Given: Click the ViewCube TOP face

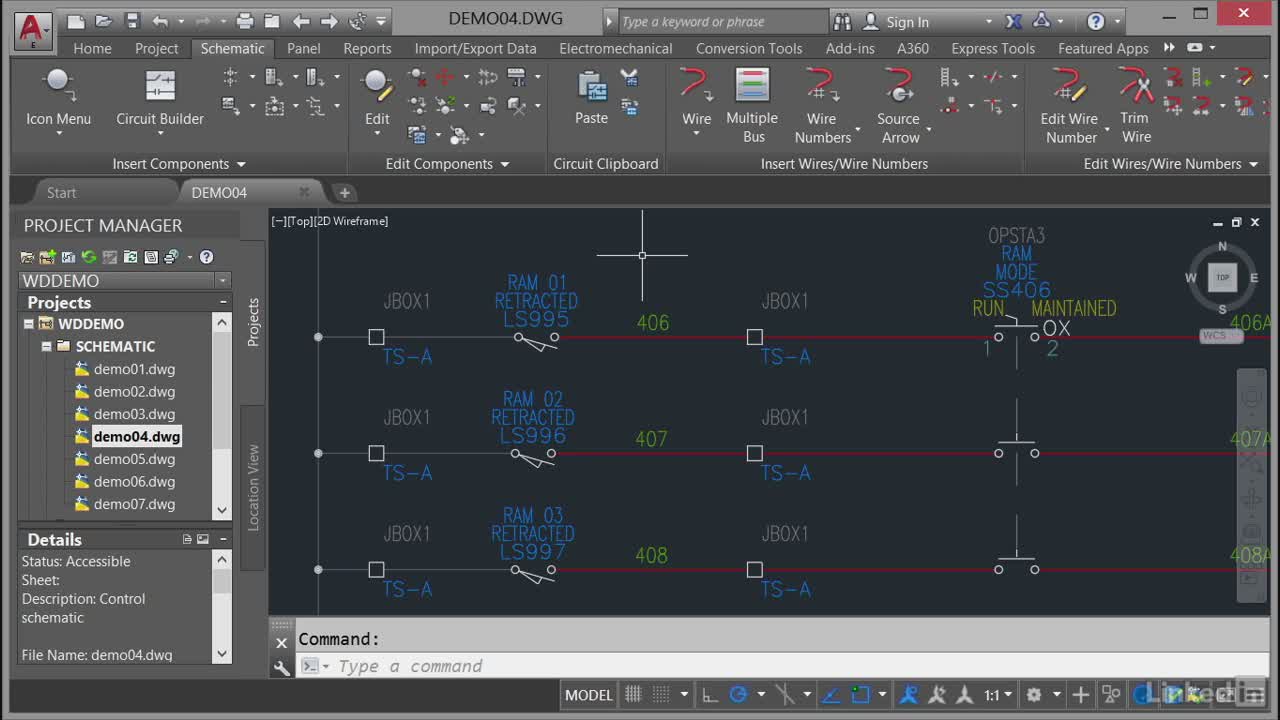Looking at the screenshot, I should tap(1222, 277).
